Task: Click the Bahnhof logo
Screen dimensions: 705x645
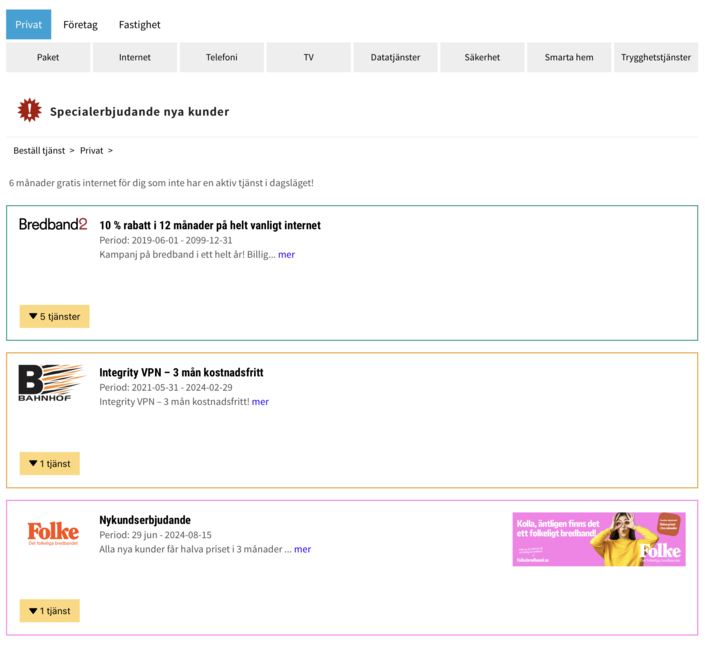Action: tap(51, 383)
